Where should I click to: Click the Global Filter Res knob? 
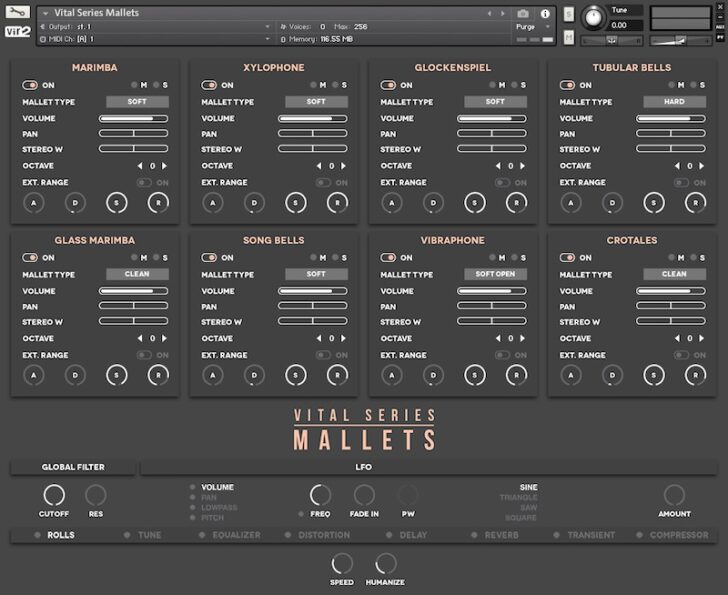[96, 495]
